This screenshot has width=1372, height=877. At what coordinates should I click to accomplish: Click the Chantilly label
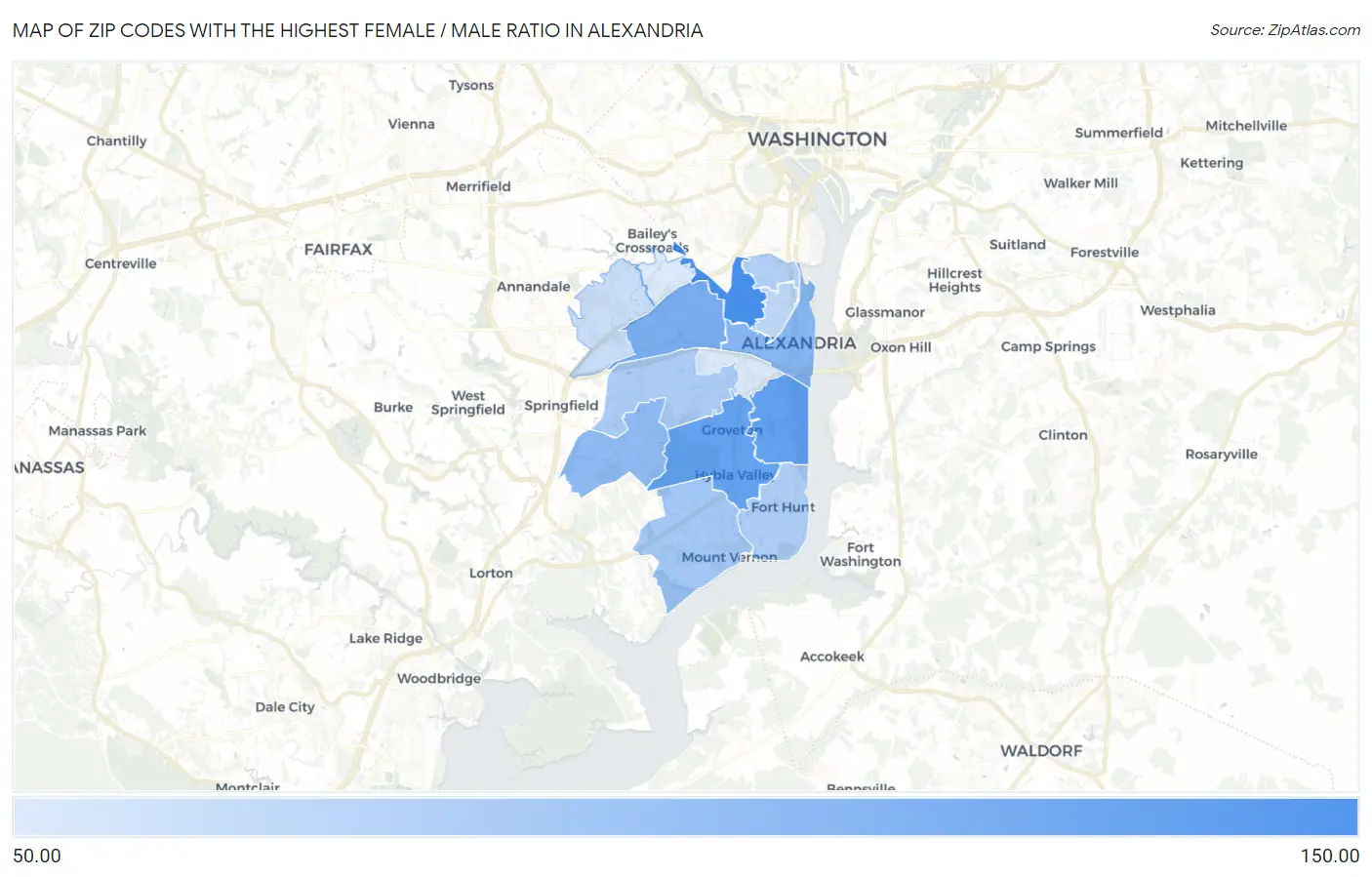[x=116, y=140]
